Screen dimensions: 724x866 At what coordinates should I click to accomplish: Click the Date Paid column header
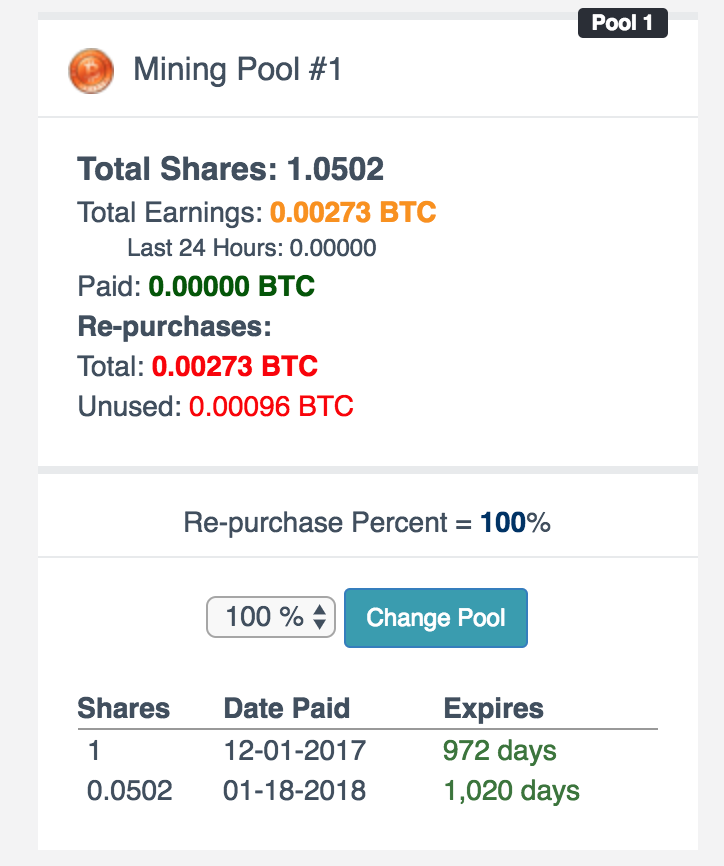pyautogui.click(x=287, y=708)
